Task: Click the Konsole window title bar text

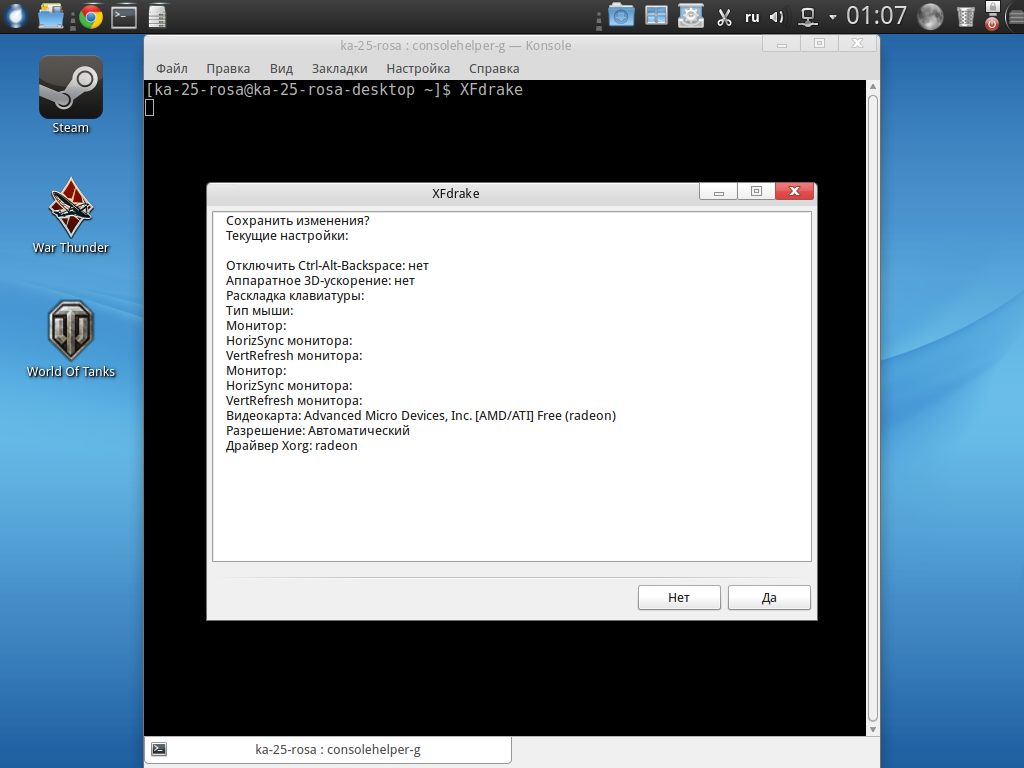Action: 456,46
